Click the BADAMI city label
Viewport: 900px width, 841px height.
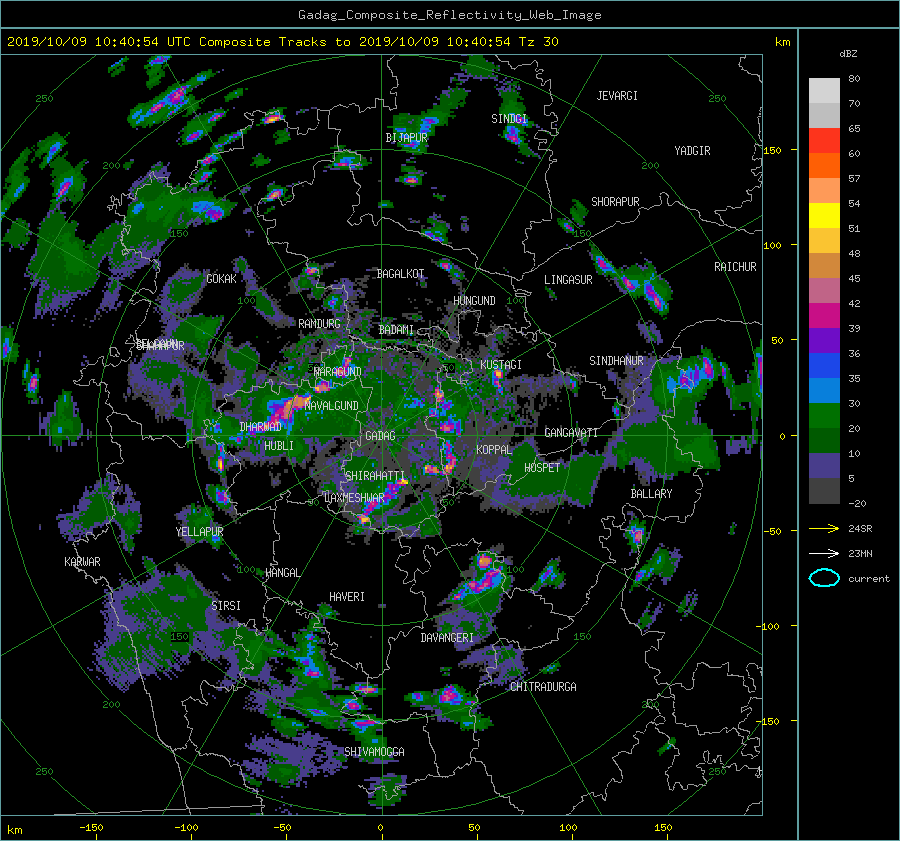[x=396, y=330]
